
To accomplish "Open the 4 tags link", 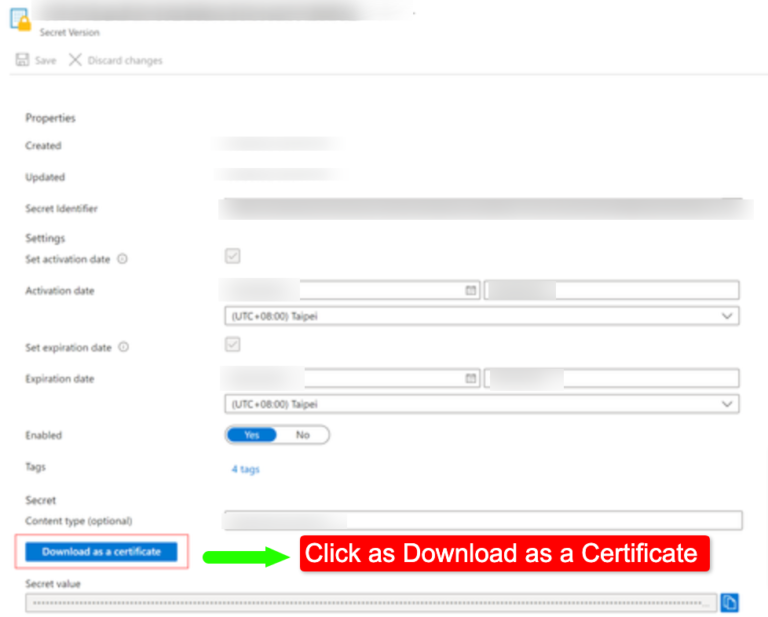I will (x=245, y=469).
